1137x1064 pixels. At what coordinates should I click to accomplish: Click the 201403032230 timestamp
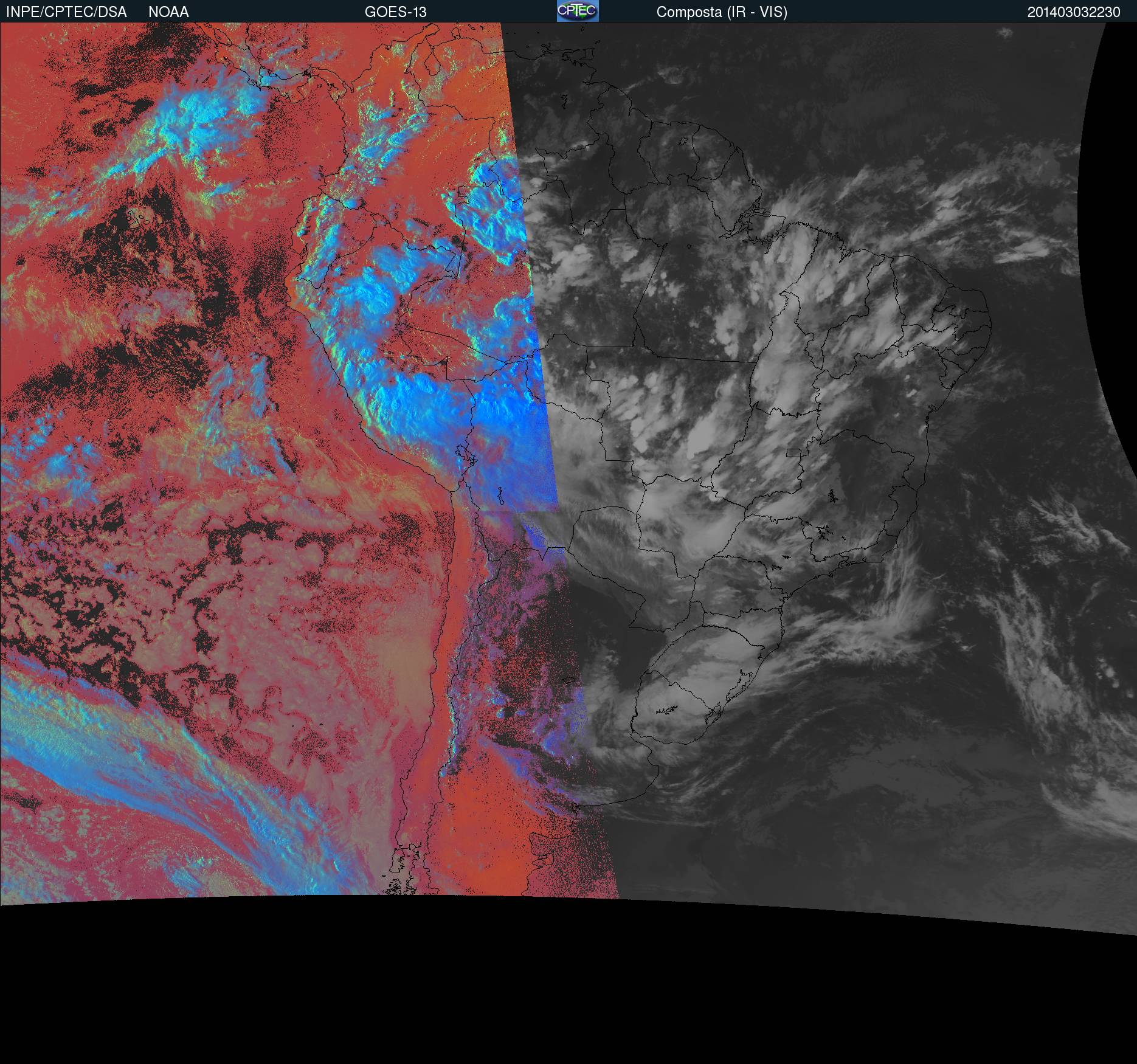tap(1074, 12)
